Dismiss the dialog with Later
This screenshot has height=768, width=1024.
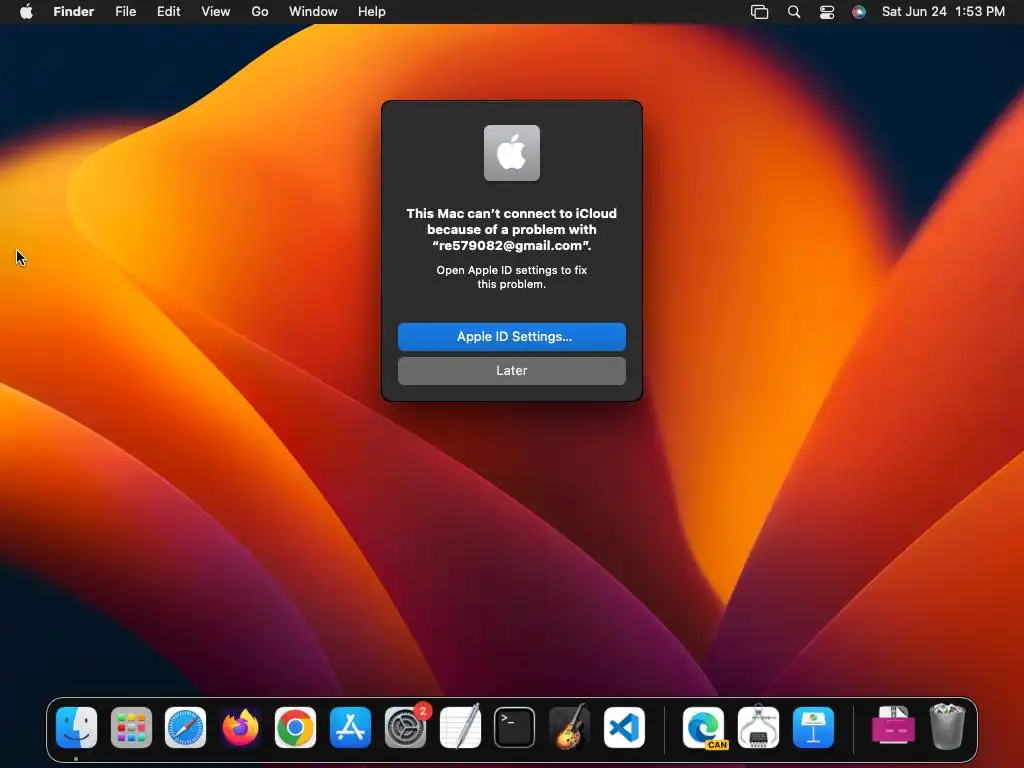click(x=512, y=370)
